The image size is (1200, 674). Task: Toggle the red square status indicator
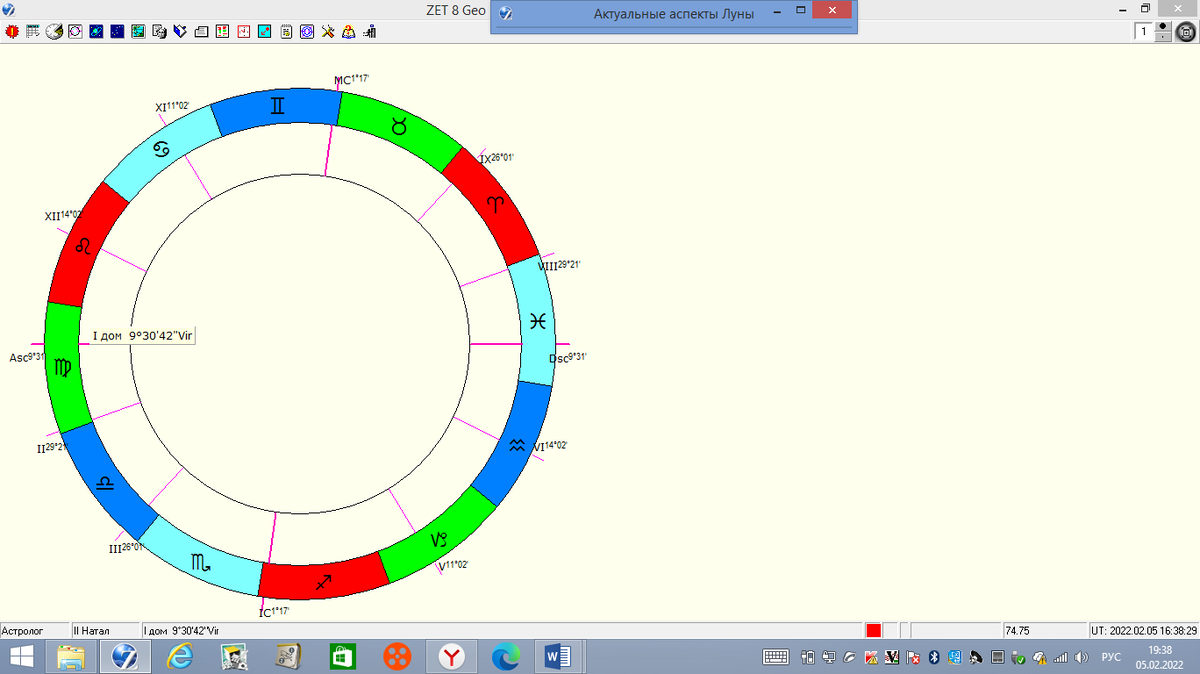tap(874, 630)
